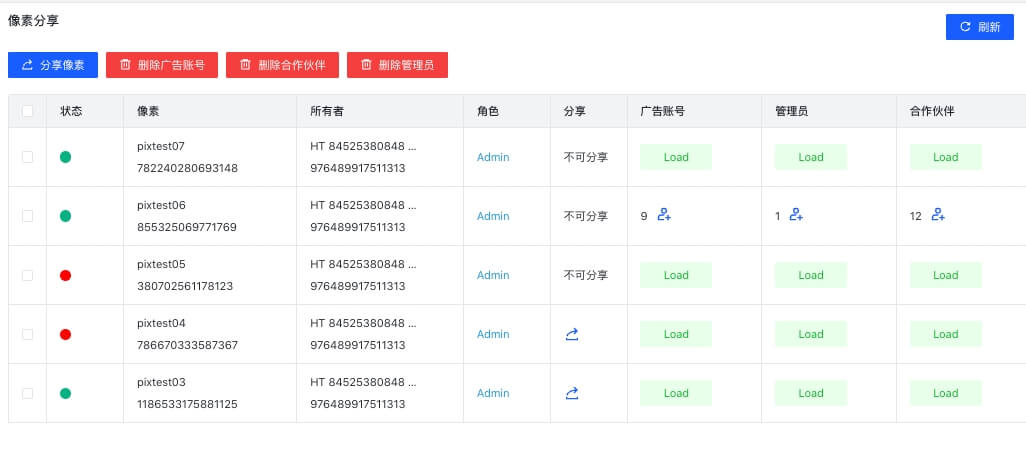Load partners for pixtest03
This screenshot has height=458, width=1026.
(x=946, y=393)
